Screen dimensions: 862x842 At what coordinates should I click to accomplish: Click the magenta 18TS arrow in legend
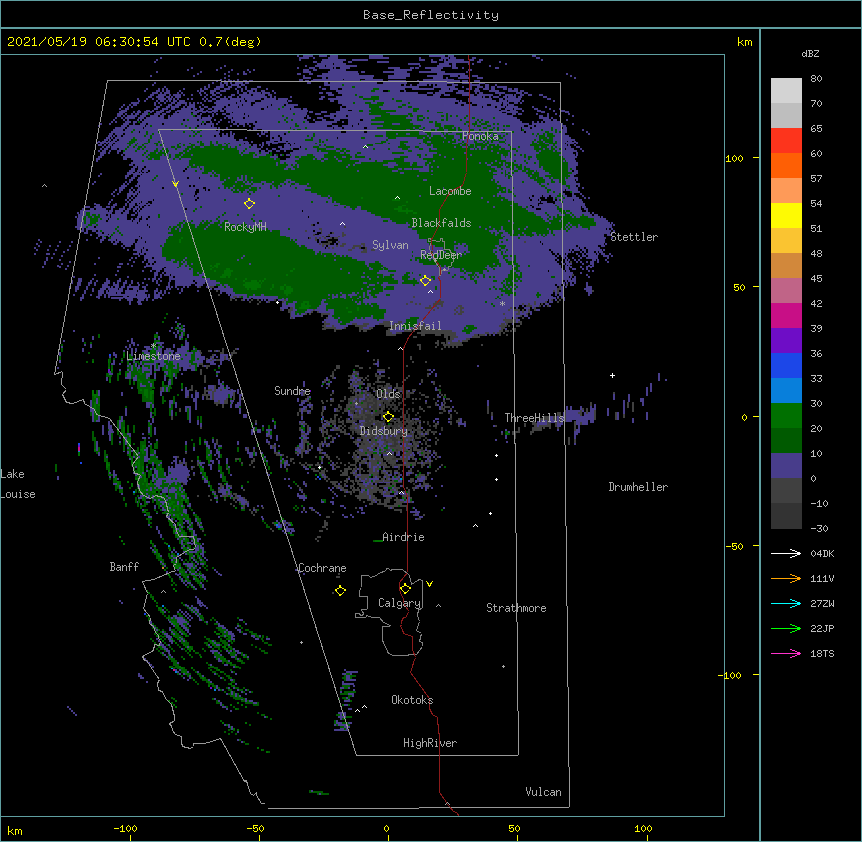point(786,653)
